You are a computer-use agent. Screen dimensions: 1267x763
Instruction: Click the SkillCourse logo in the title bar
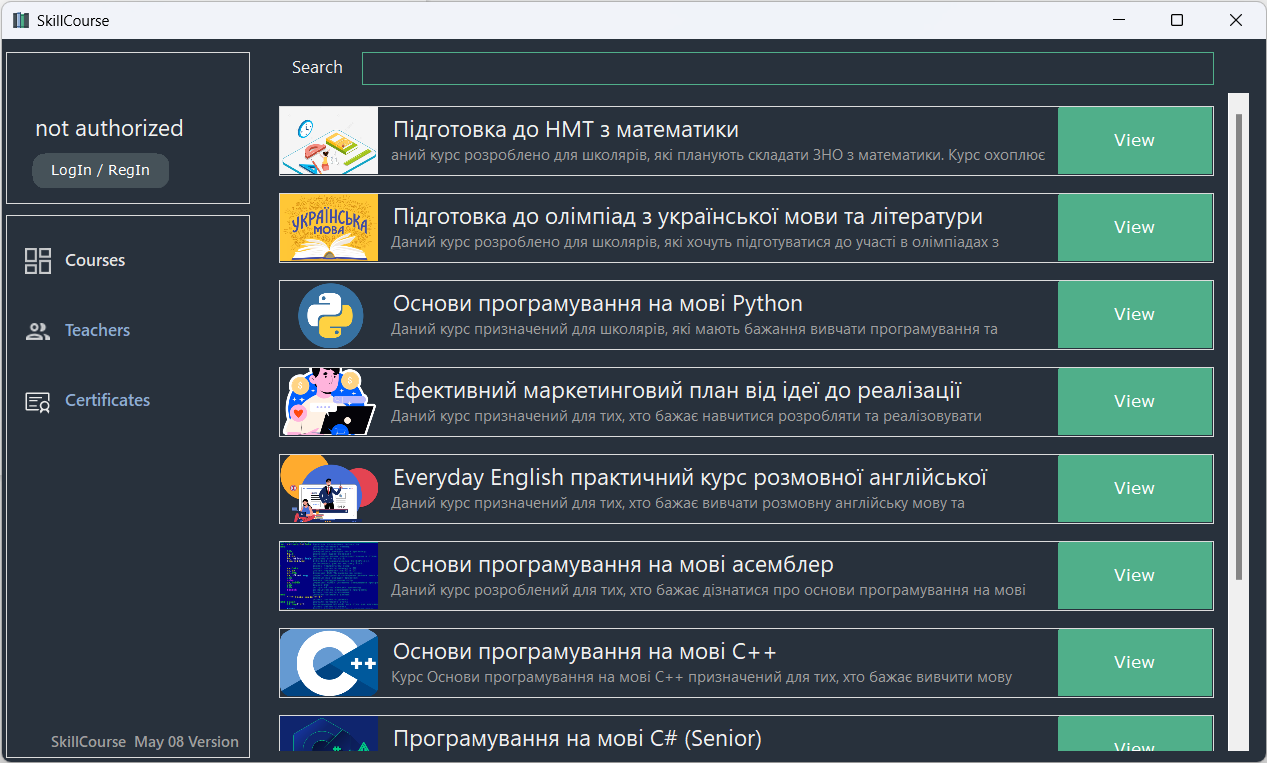pos(20,19)
